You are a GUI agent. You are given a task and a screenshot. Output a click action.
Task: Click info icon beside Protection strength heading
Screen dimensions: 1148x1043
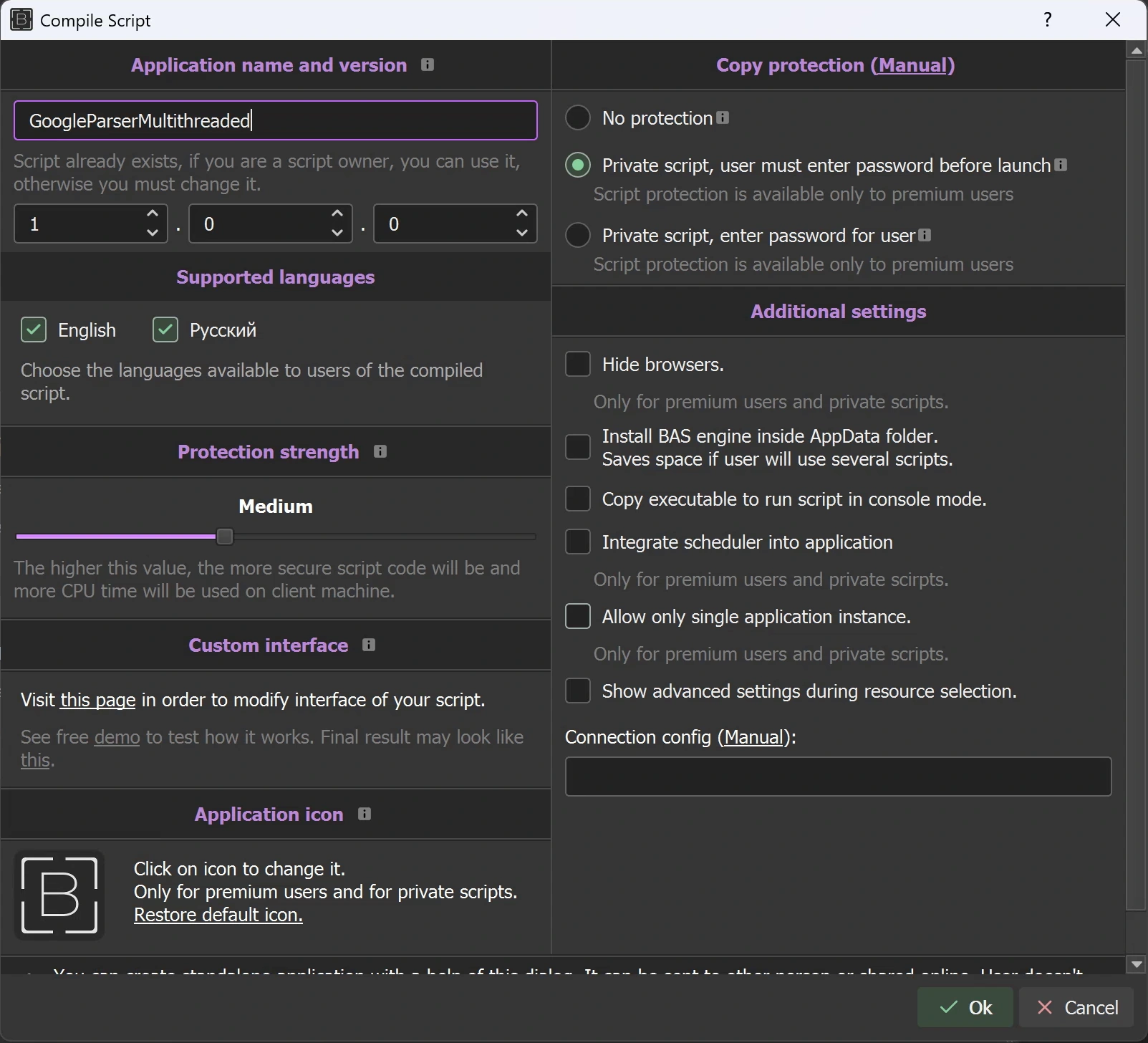(380, 451)
